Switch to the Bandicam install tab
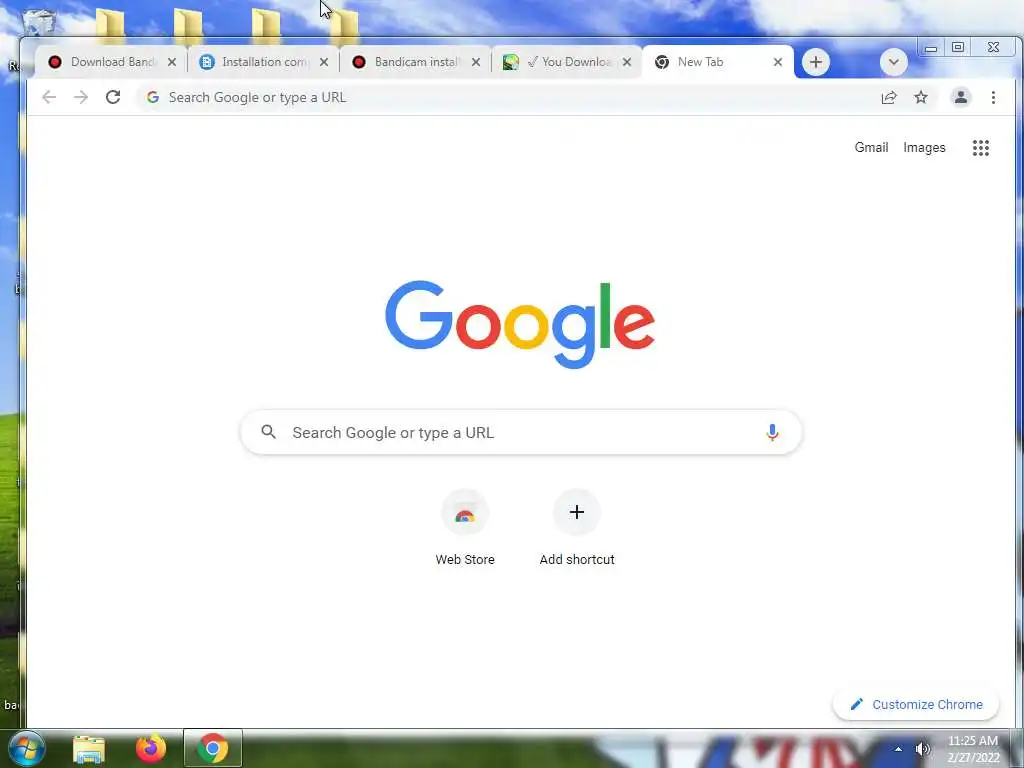 point(415,62)
